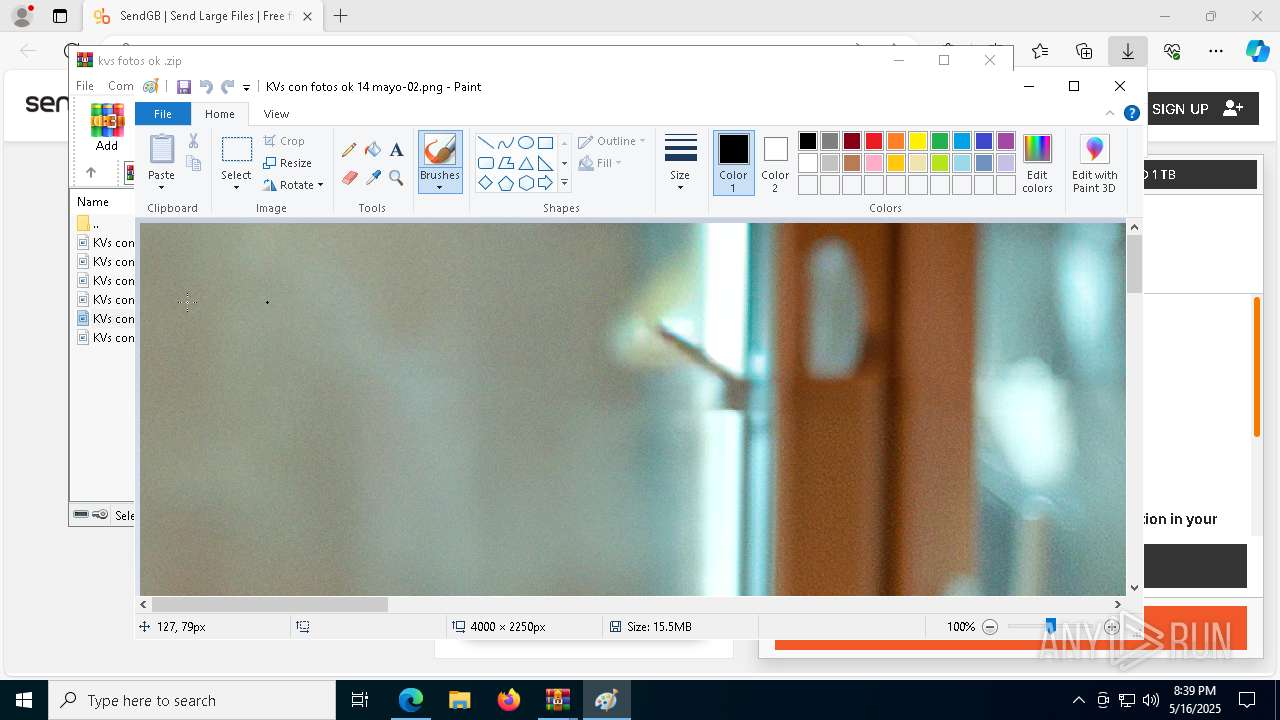Image resolution: width=1280 pixels, height=720 pixels.
Task: Click the zoom out minus button
Action: [990, 627]
